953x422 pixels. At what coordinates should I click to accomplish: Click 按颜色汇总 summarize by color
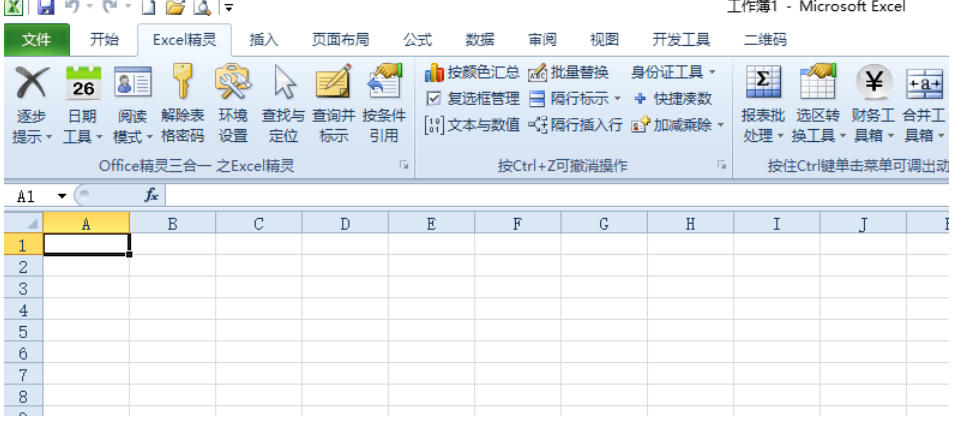pos(472,73)
